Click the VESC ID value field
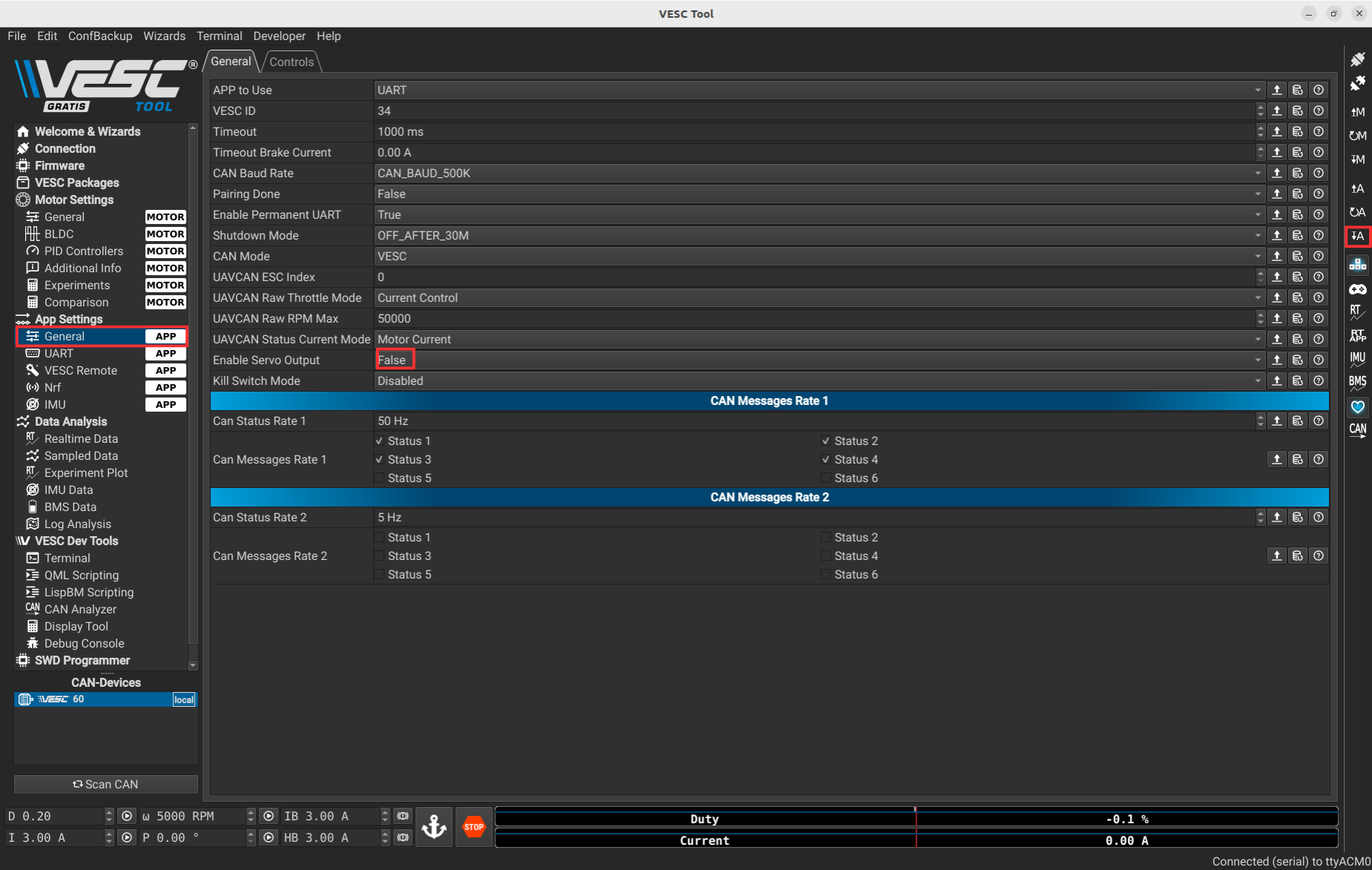The width and height of the screenshot is (1372, 870). click(814, 111)
